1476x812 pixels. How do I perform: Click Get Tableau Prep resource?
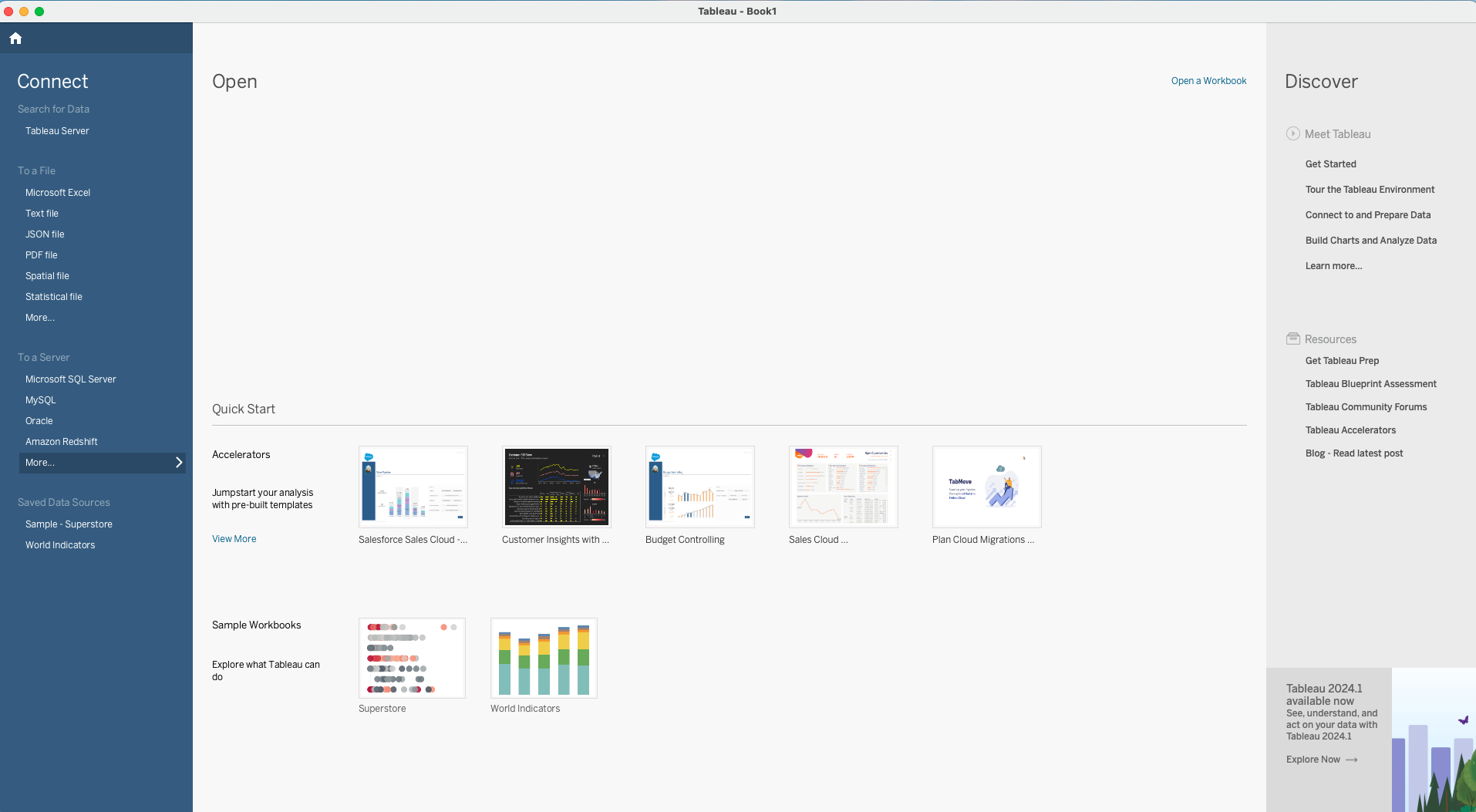pyautogui.click(x=1342, y=361)
